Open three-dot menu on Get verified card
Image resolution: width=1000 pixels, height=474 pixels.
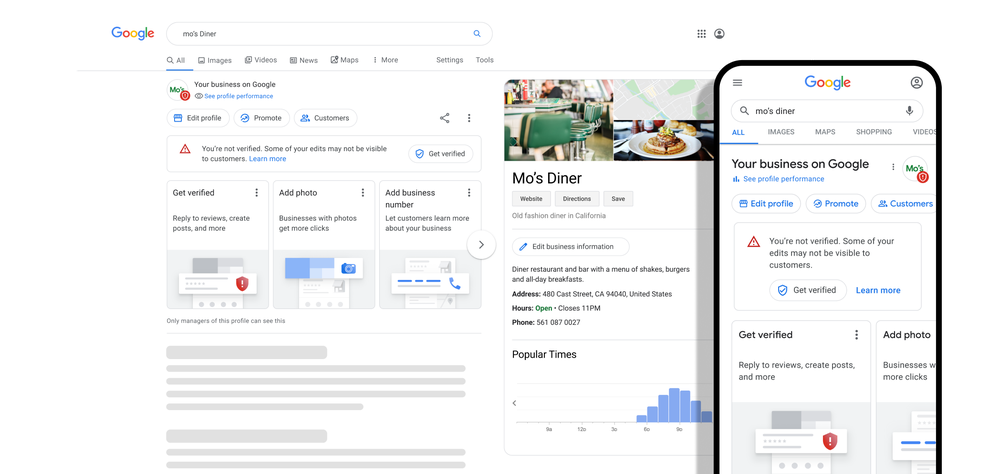tap(256, 193)
